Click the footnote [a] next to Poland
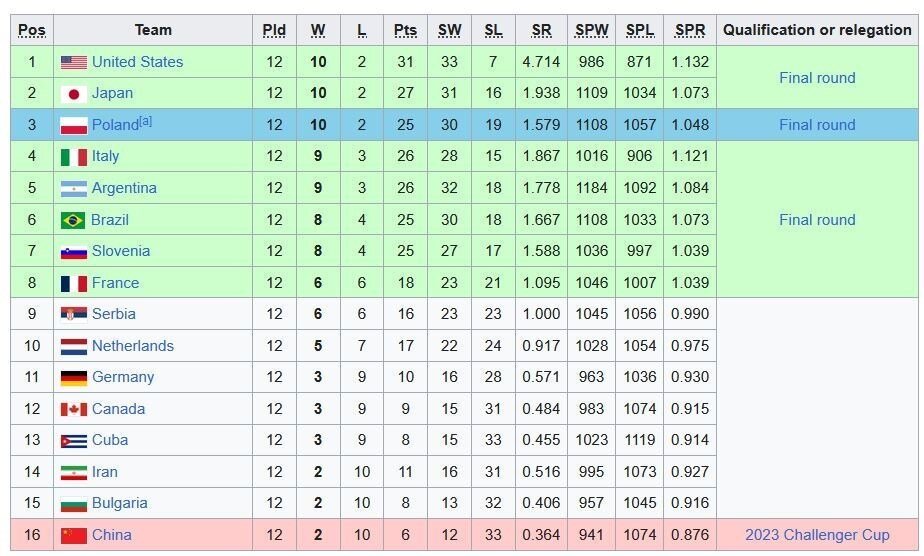The height and width of the screenshot is (556, 924). pos(146,122)
